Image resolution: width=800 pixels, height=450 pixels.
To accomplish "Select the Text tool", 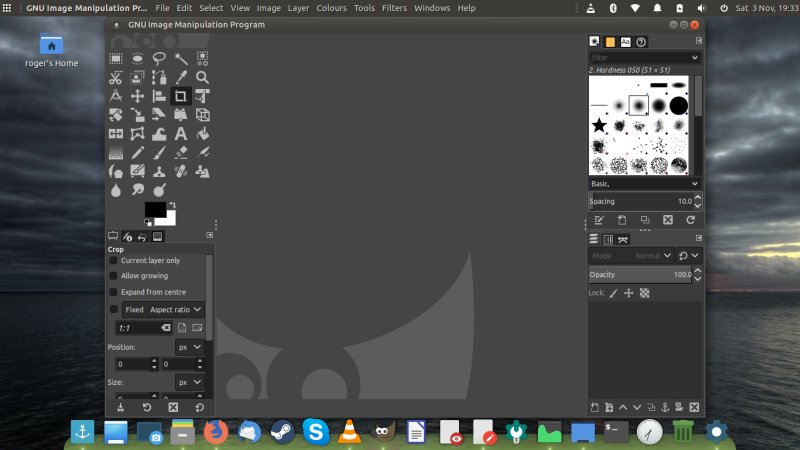I will 181,134.
